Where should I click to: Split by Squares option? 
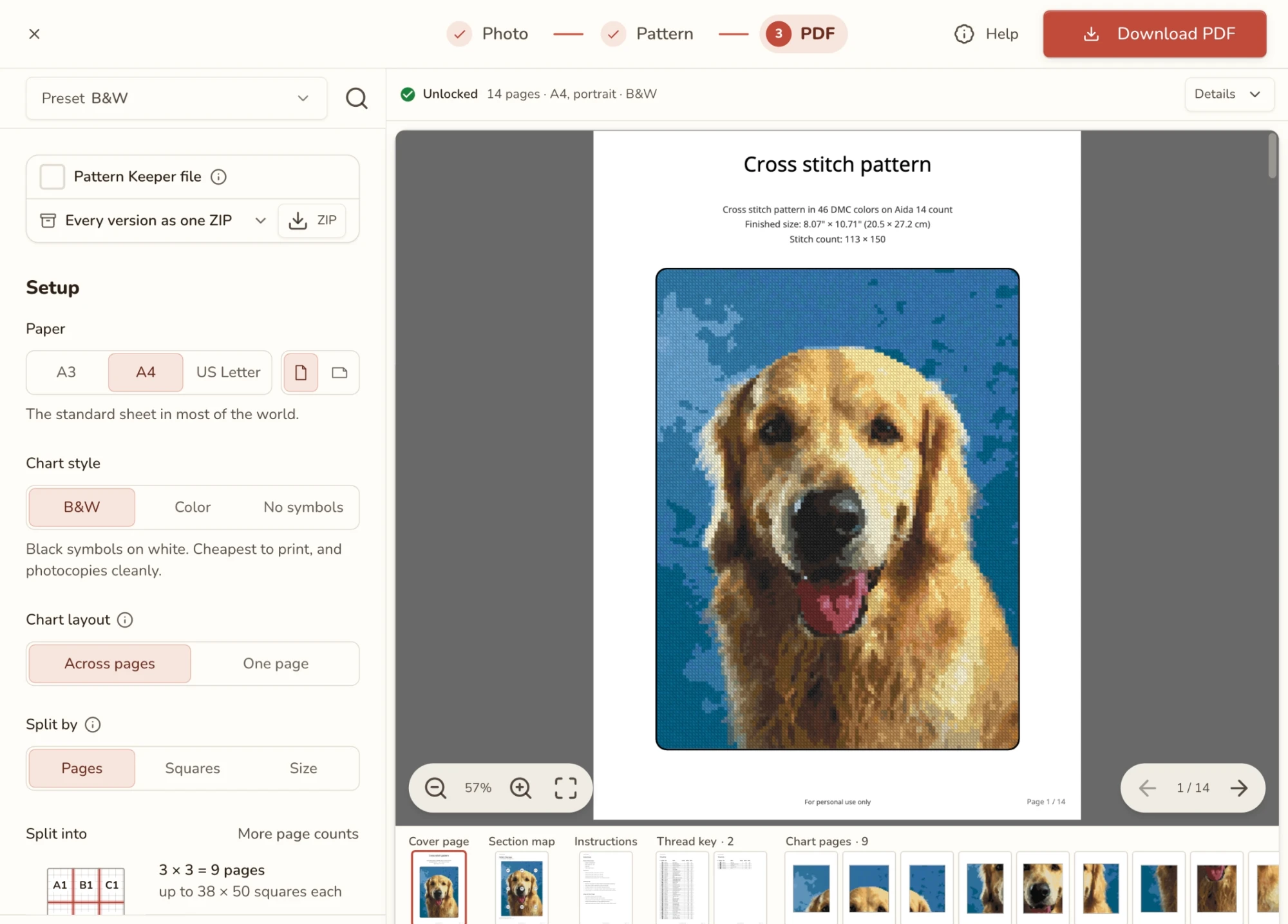click(x=193, y=769)
